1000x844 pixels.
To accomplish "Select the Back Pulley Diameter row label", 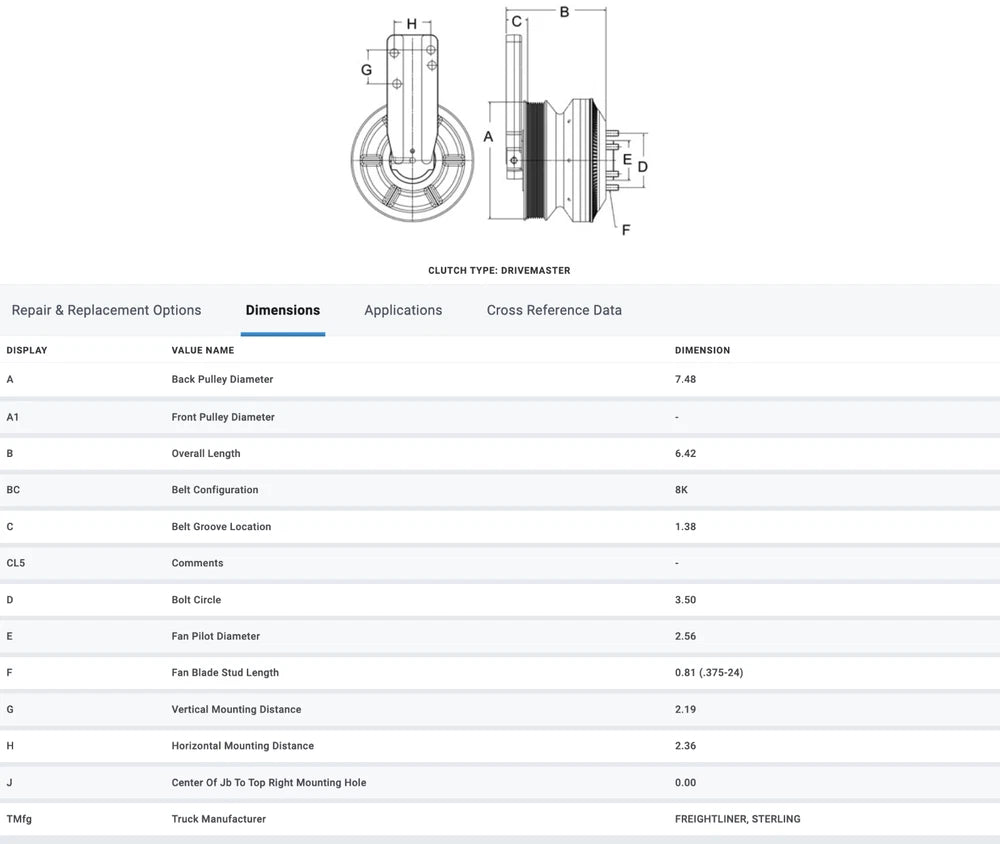I will pos(222,380).
